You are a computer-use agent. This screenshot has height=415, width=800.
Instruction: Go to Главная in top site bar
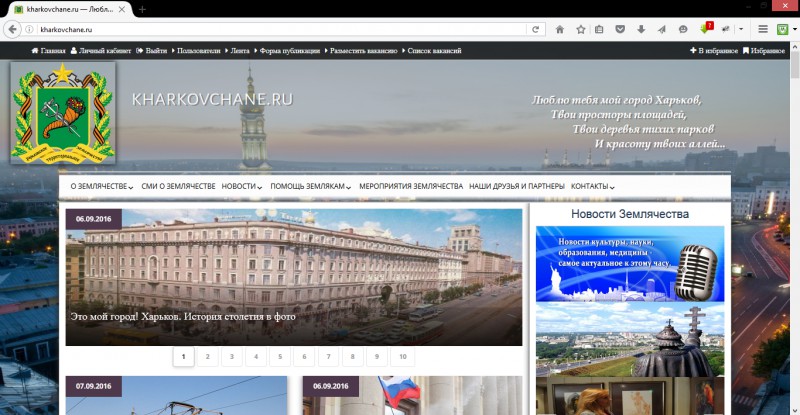click(x=48, y=51)
